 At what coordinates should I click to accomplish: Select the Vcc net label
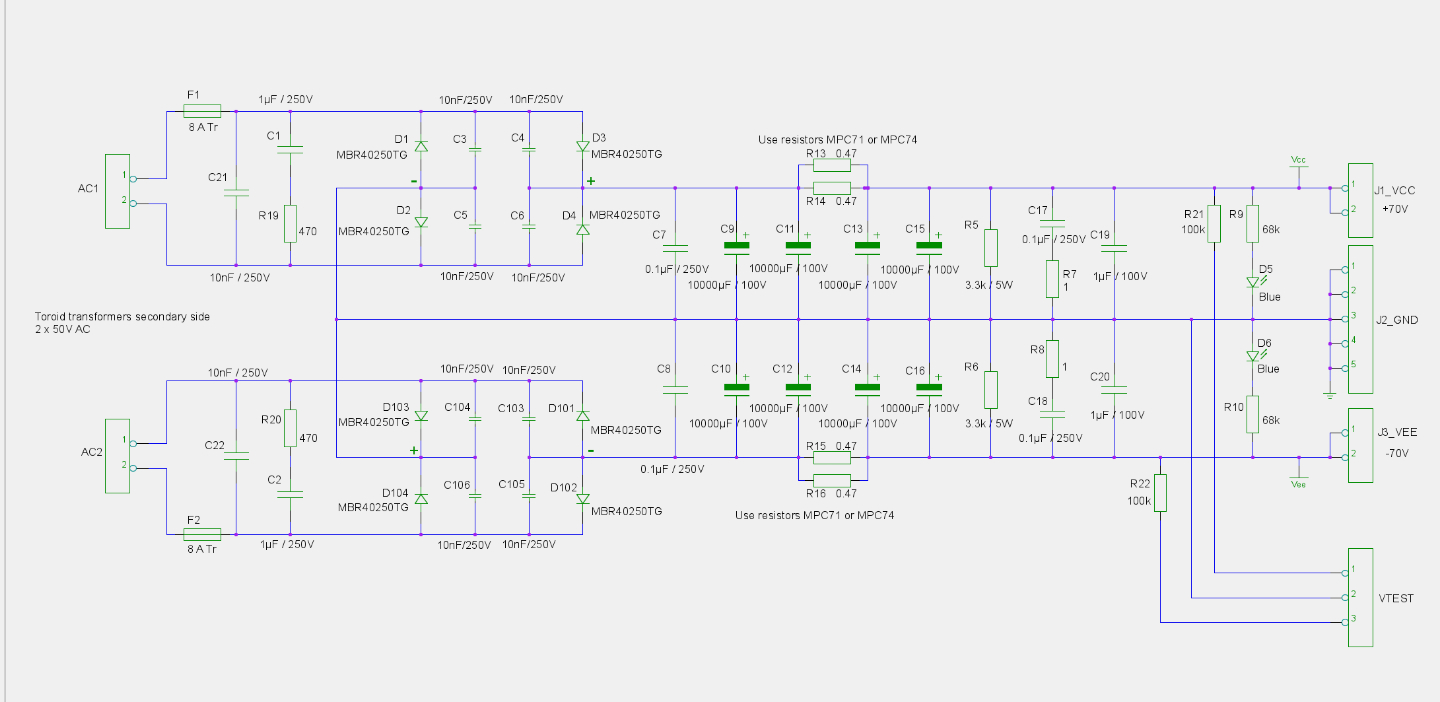click(x=1298, y=160)
